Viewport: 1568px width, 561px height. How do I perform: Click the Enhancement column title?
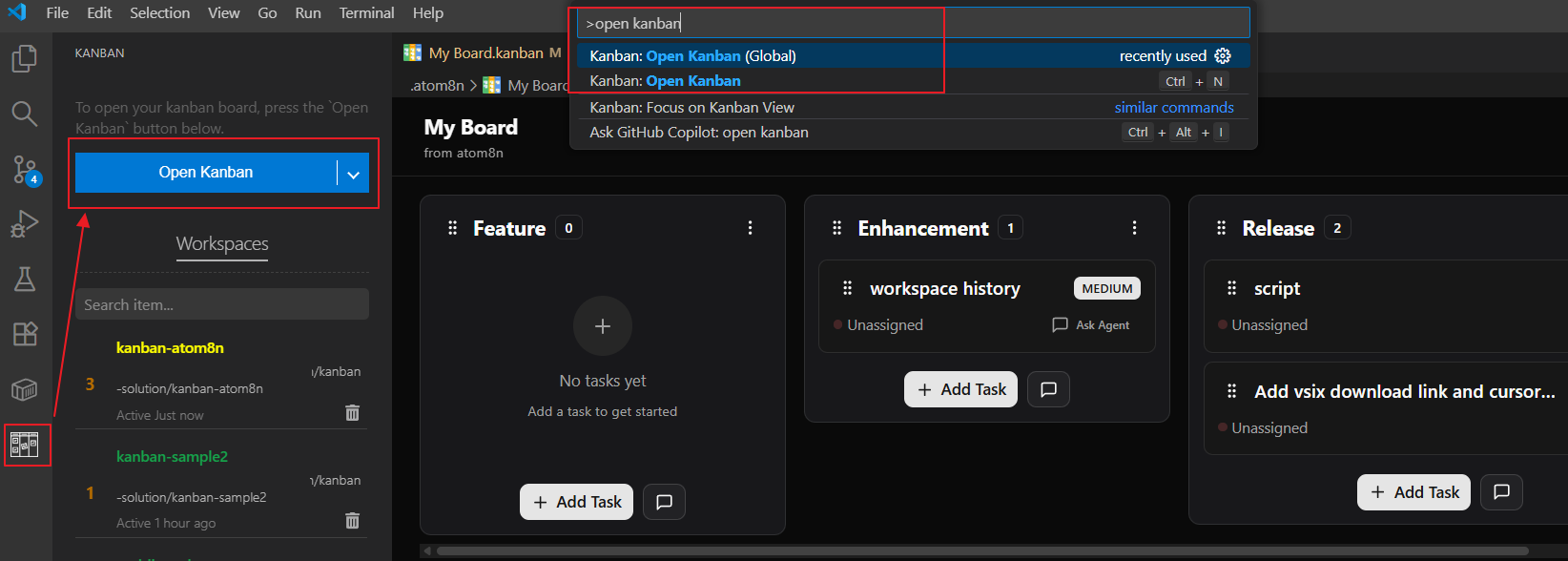(923, 228)
